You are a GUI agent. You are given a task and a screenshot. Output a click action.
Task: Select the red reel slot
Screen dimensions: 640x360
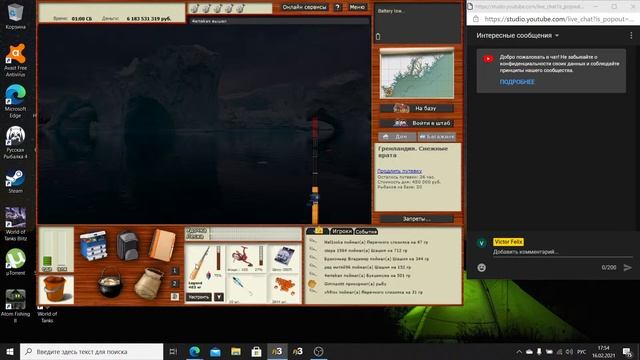[x=247, y=258]
